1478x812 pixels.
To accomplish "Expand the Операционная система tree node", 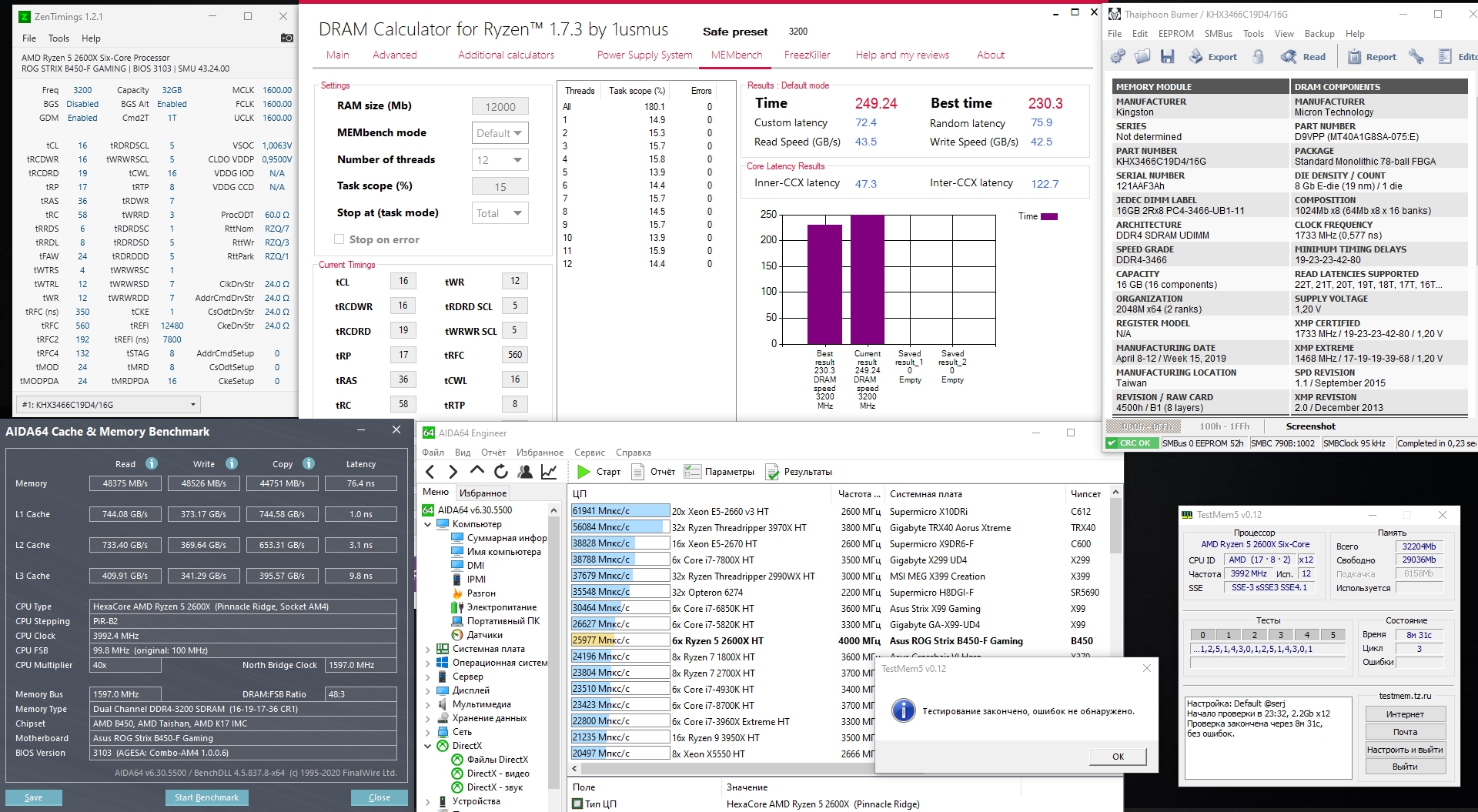I will coord(428,663).
